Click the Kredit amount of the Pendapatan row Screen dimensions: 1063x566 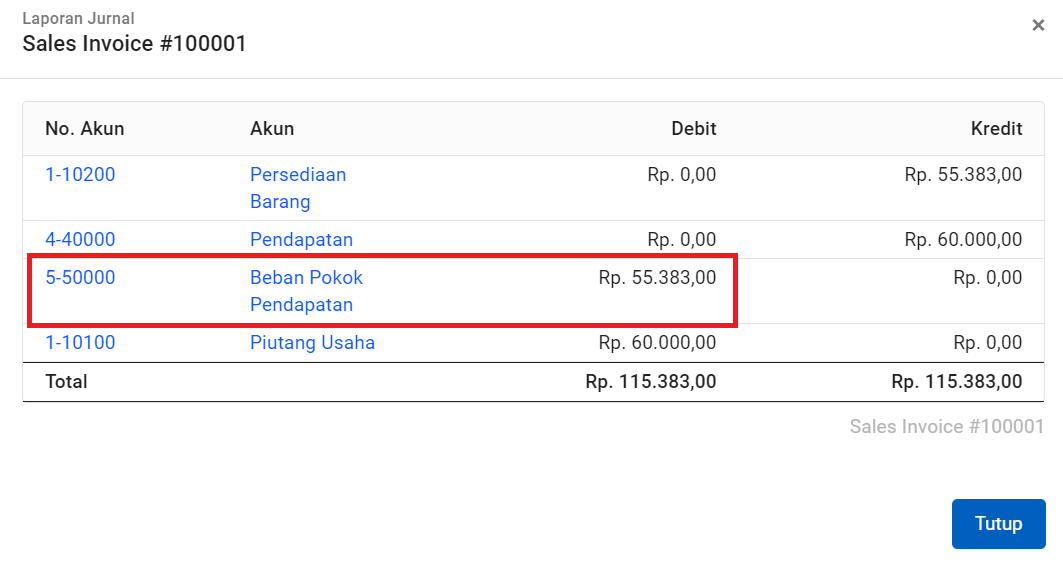tap(963, 239)
